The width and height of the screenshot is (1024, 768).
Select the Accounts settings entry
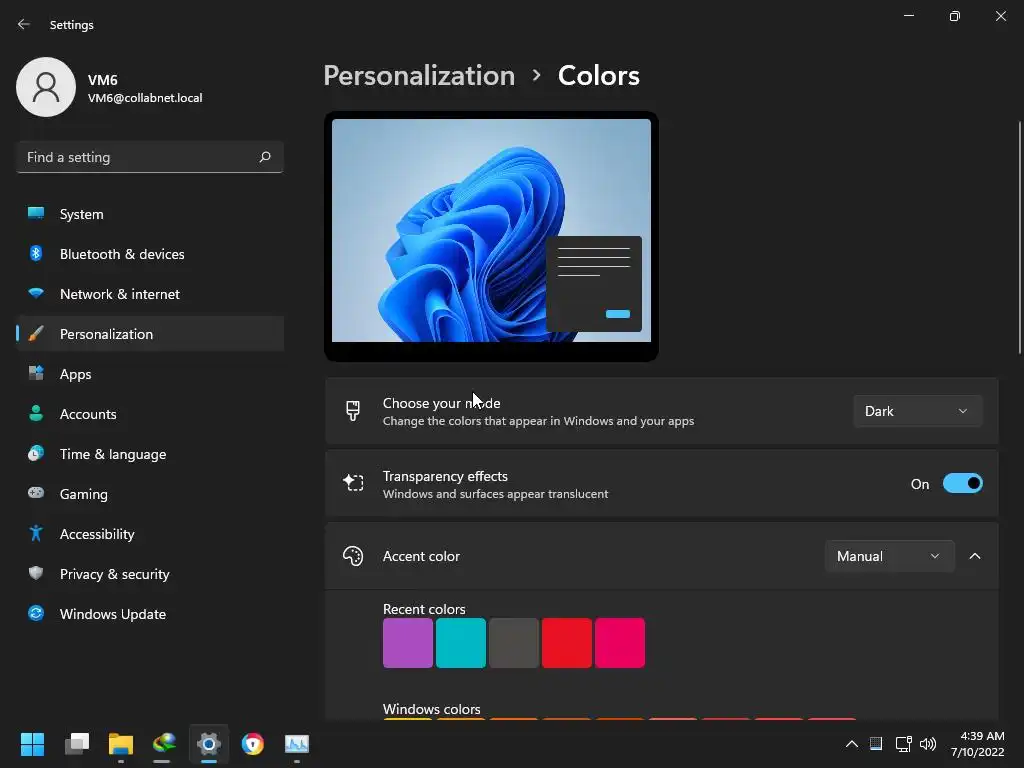(150, 414)
